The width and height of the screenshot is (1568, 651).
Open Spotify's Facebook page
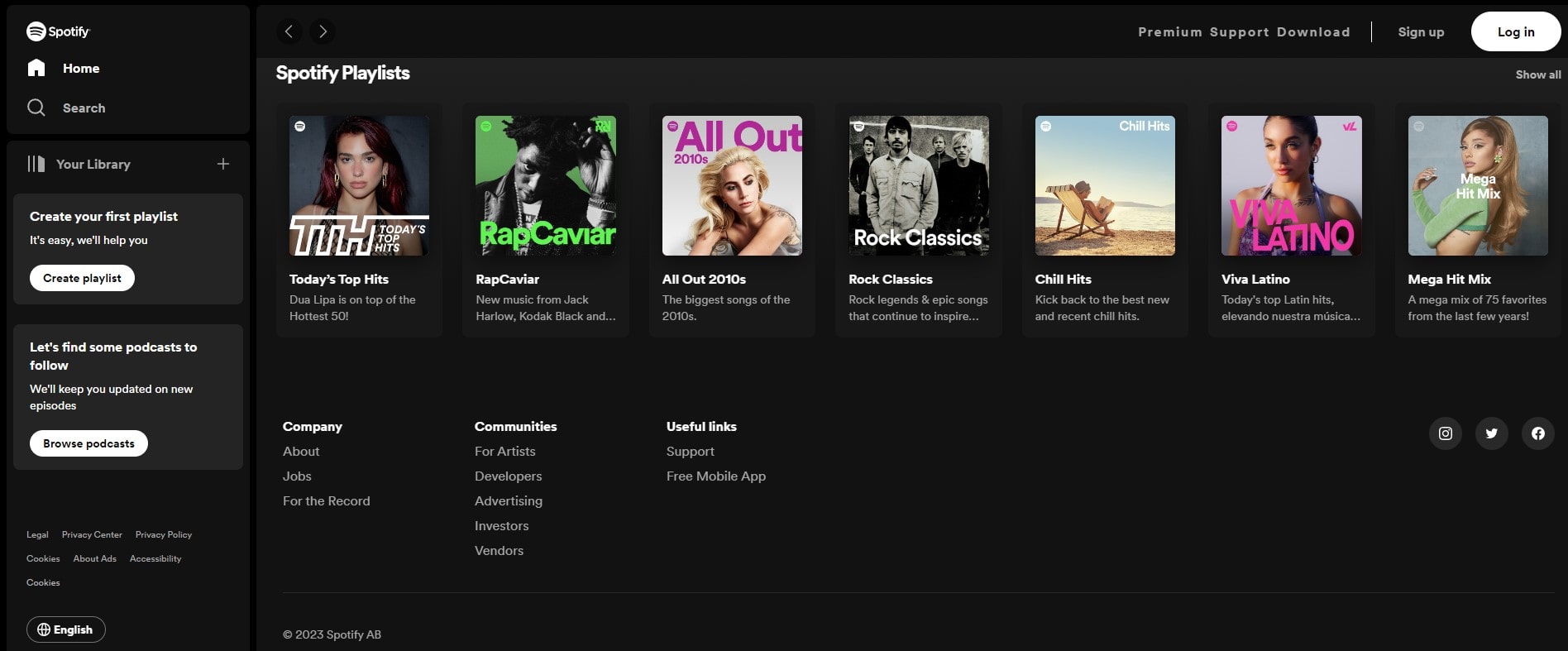[1538, 433]
